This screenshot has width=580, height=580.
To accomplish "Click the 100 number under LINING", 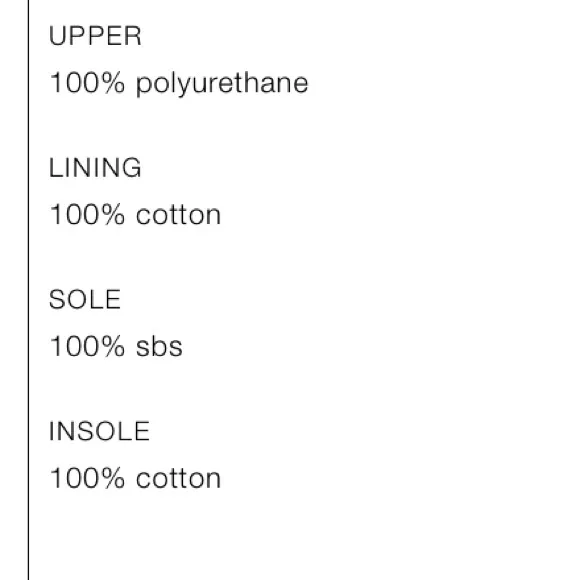I will [x=75, y=215].
